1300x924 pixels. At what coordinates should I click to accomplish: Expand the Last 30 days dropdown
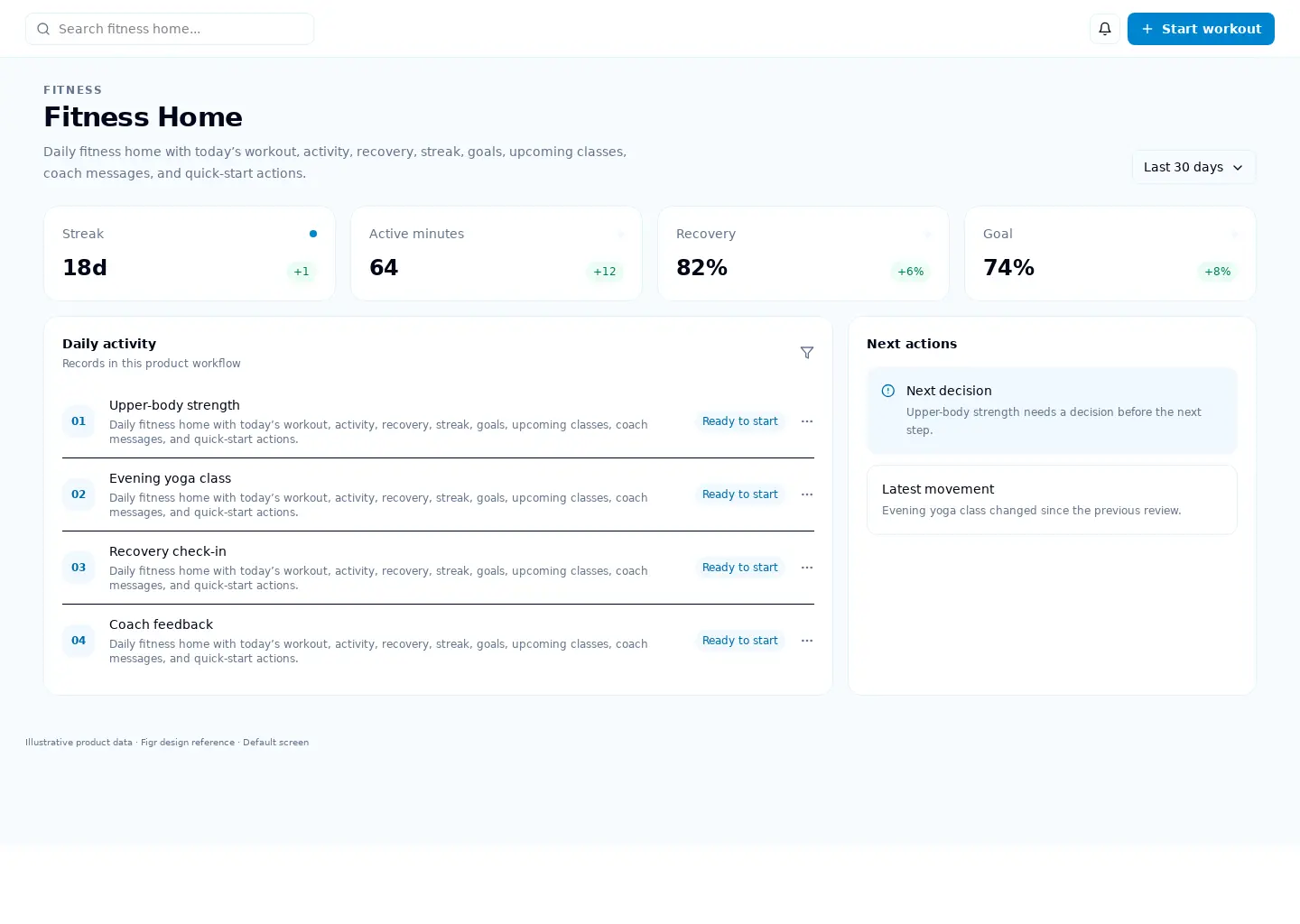tap(1193, 167)
